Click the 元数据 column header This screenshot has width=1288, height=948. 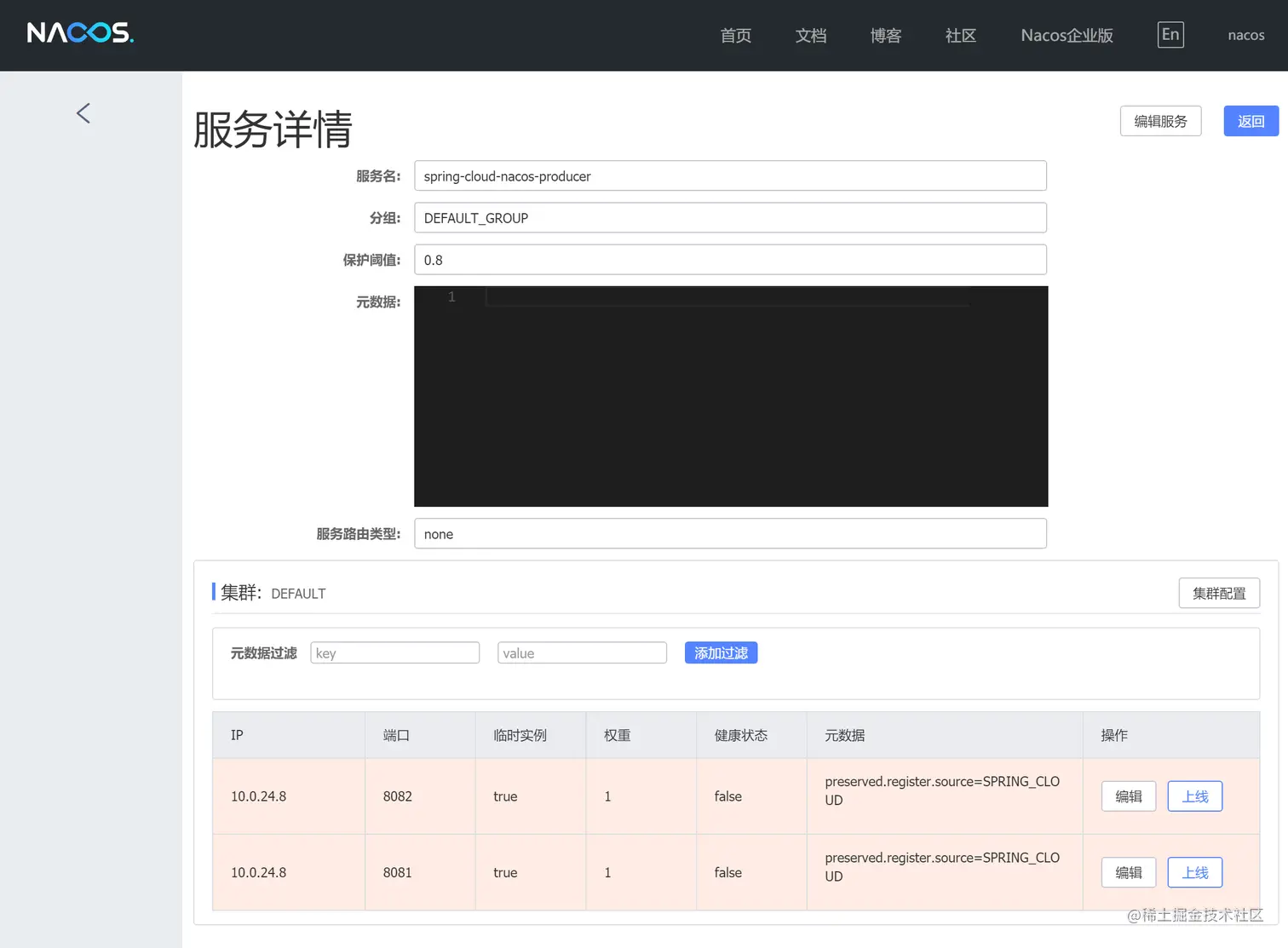[x=945, y=734]
